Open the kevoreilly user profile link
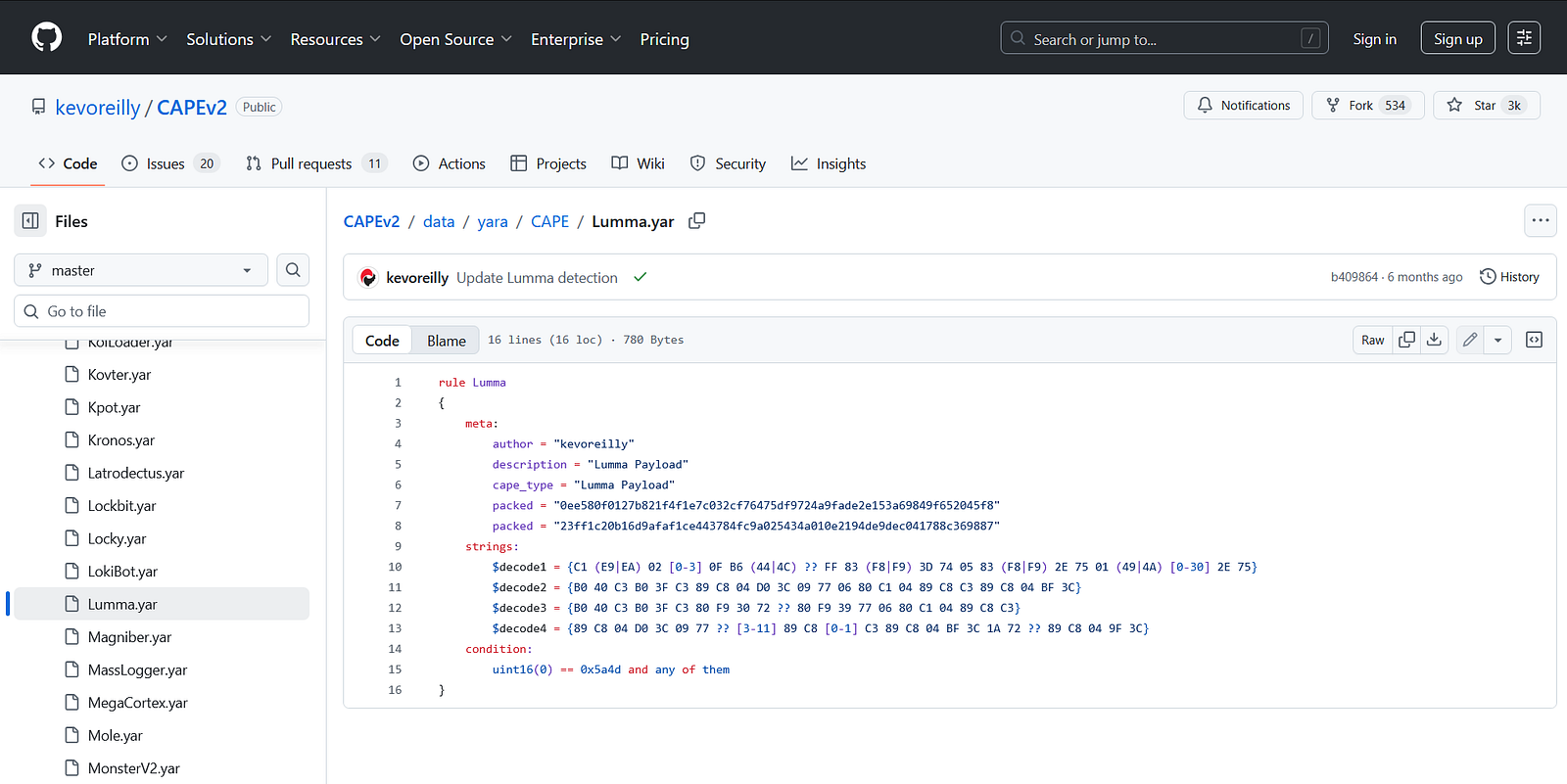1567x784 pixels. (98, 107)
